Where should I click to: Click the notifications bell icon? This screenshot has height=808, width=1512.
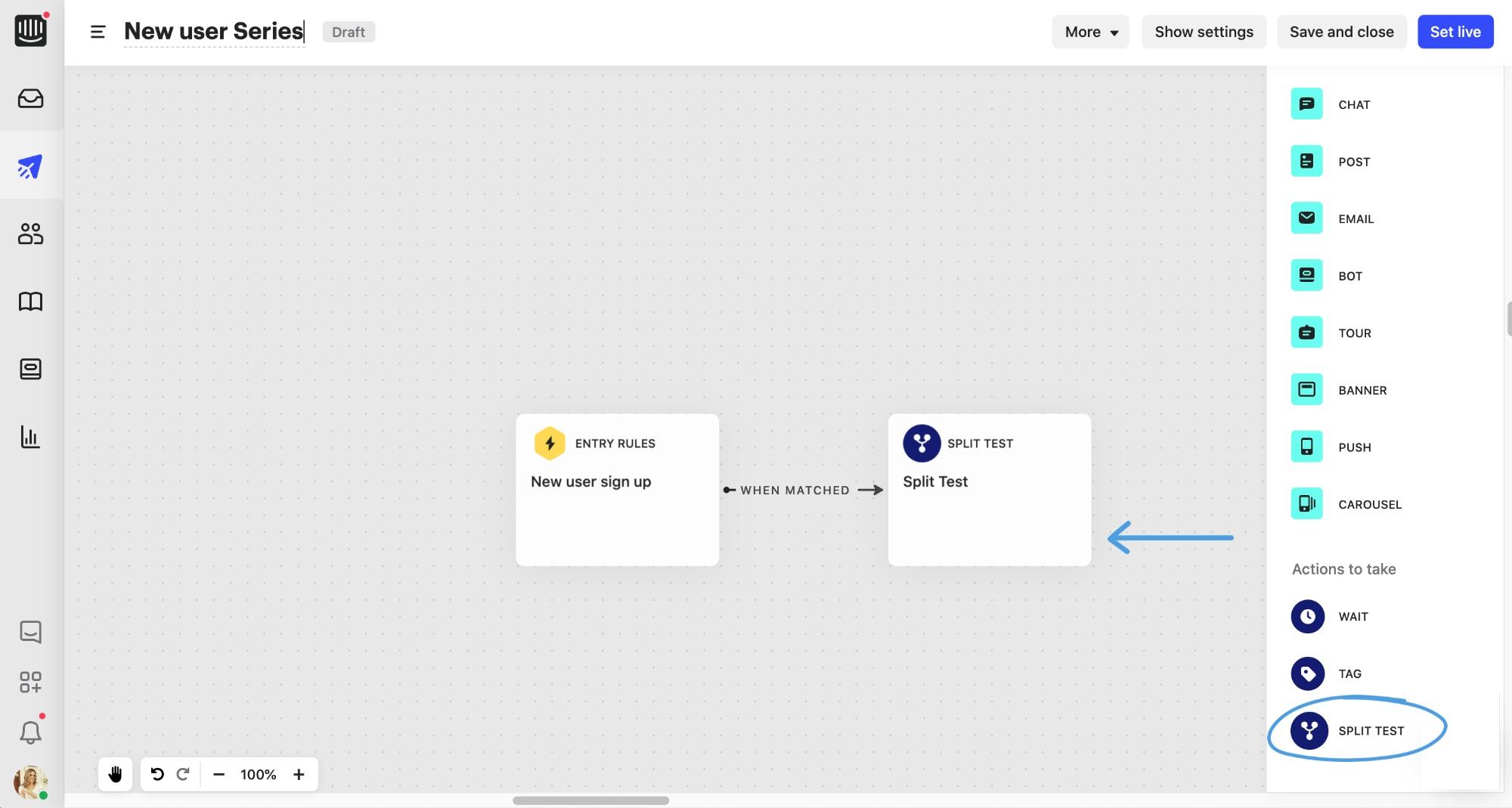coord(30,732)
